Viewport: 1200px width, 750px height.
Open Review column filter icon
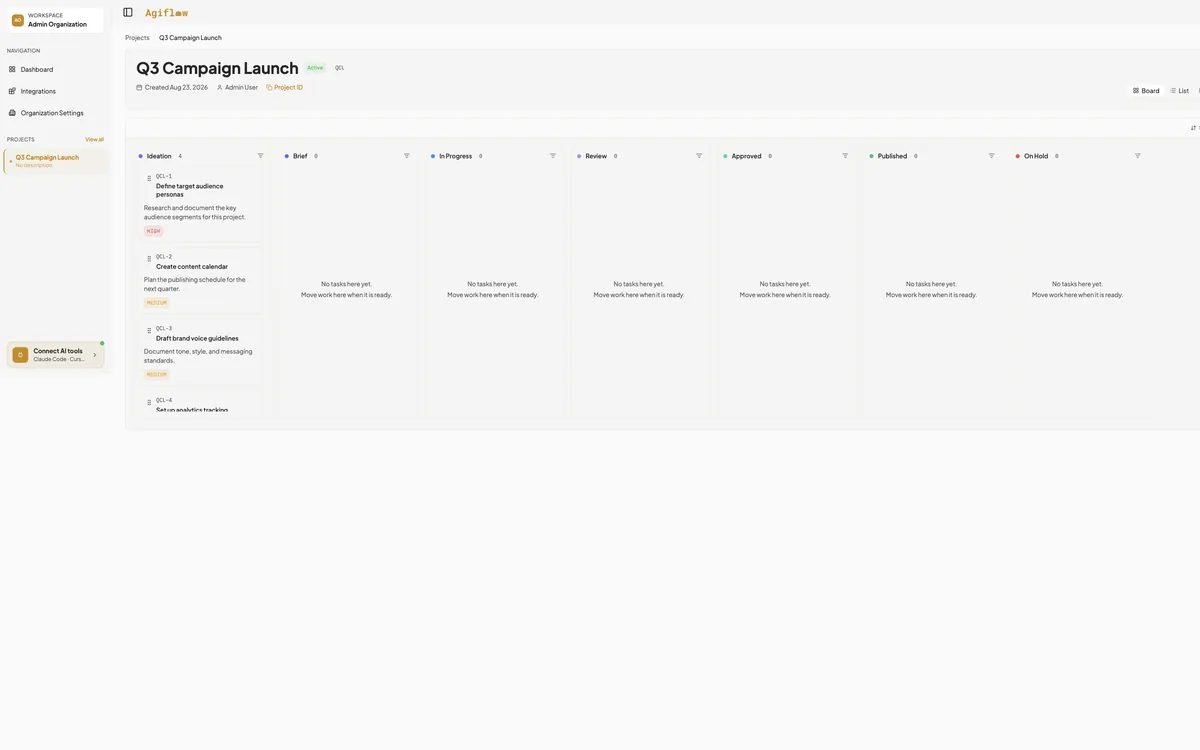pos(699,156)
